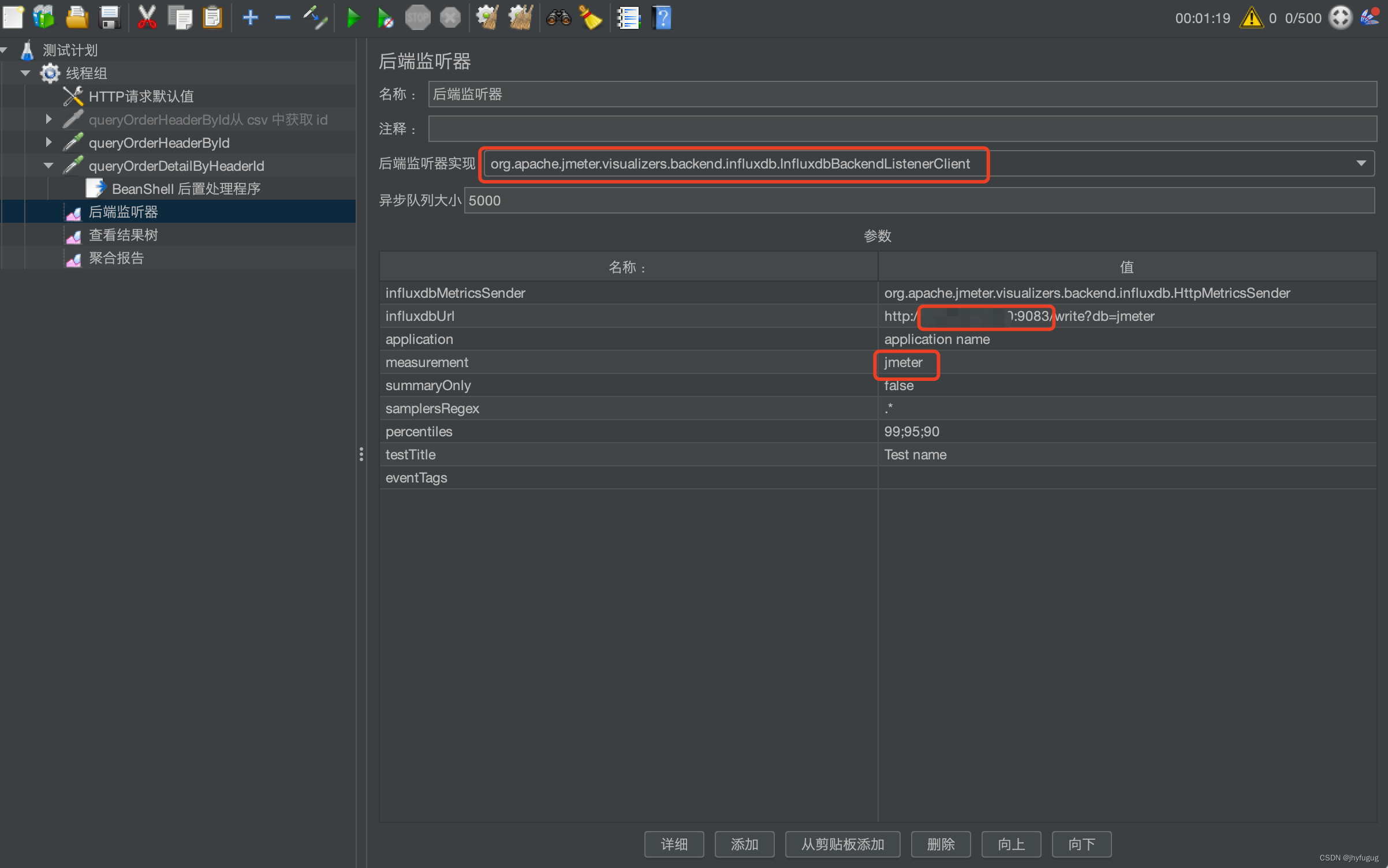Select 查看结果树 in the tree

[122, 234]
